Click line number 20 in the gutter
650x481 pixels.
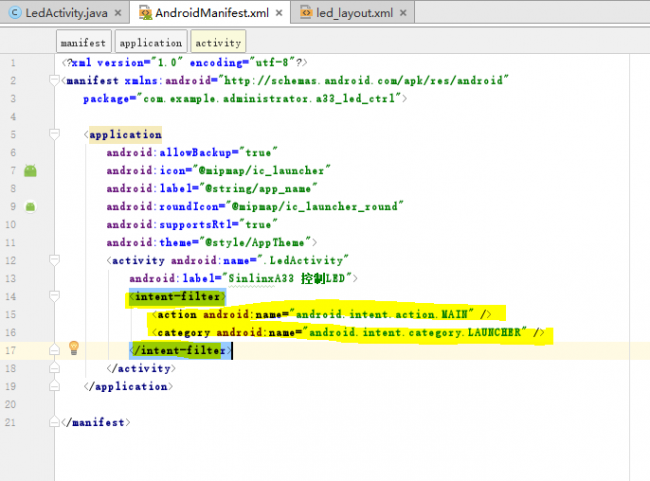coord(10,404)
